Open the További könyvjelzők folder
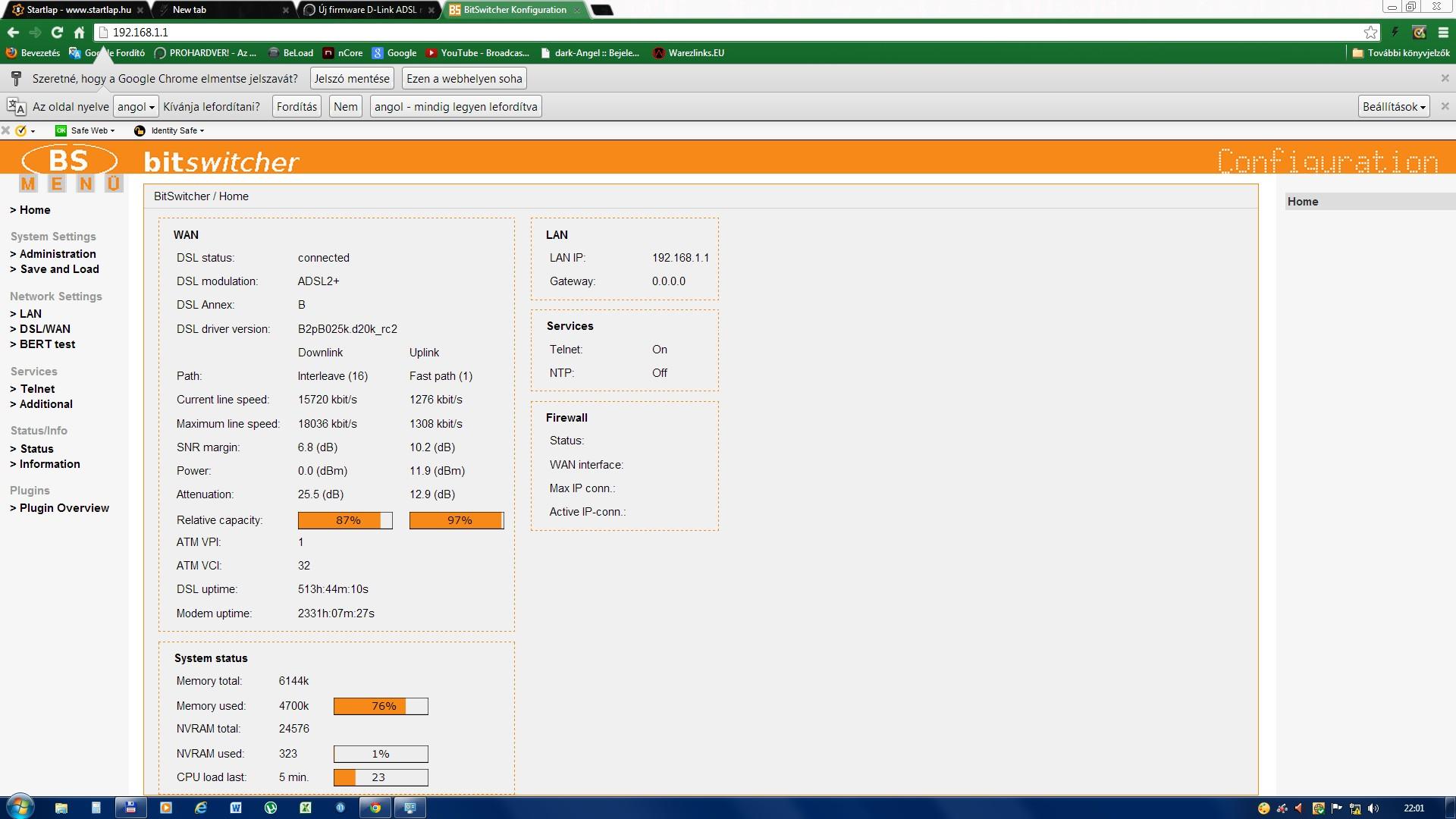Viewport: 1456px width, 819px height. 1401,53
